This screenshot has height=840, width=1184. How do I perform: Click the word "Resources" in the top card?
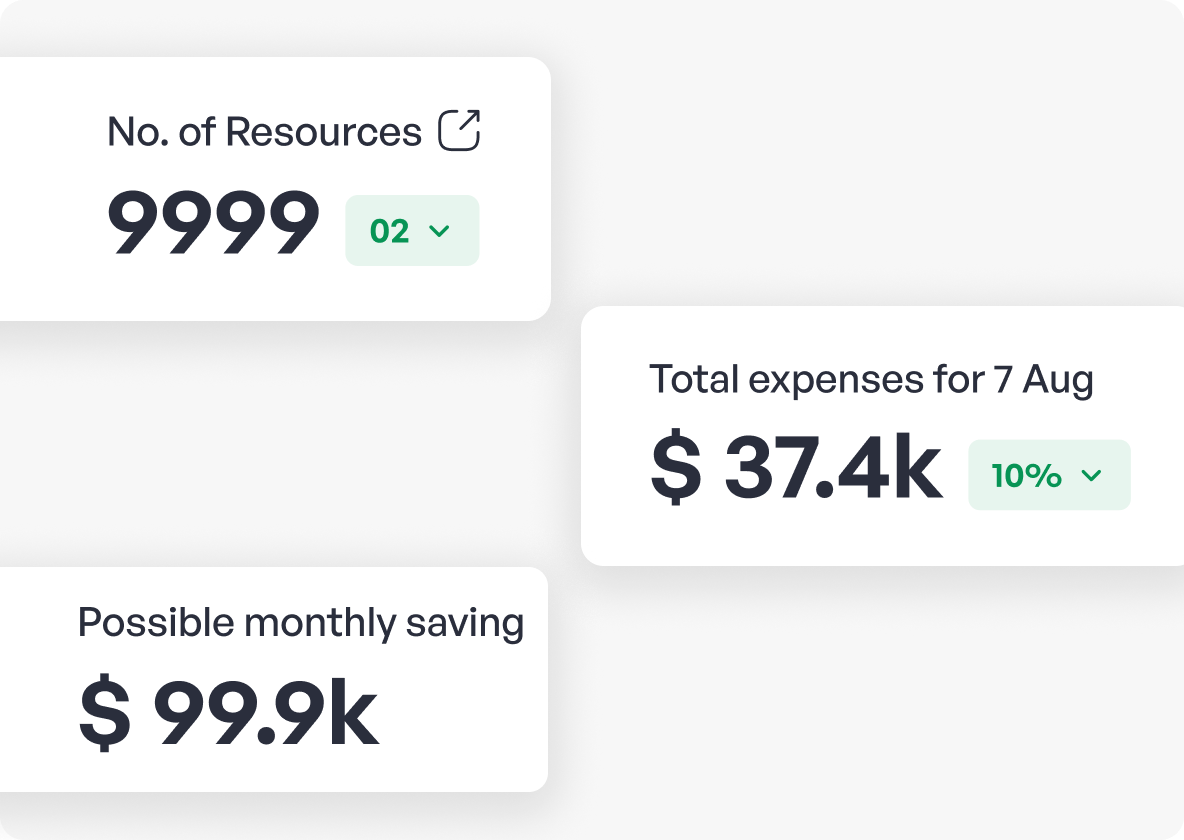tap(323, 132)
